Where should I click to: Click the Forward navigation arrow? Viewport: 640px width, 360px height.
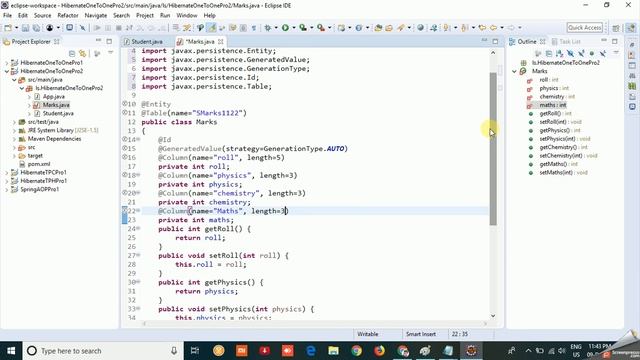(511, 28)
